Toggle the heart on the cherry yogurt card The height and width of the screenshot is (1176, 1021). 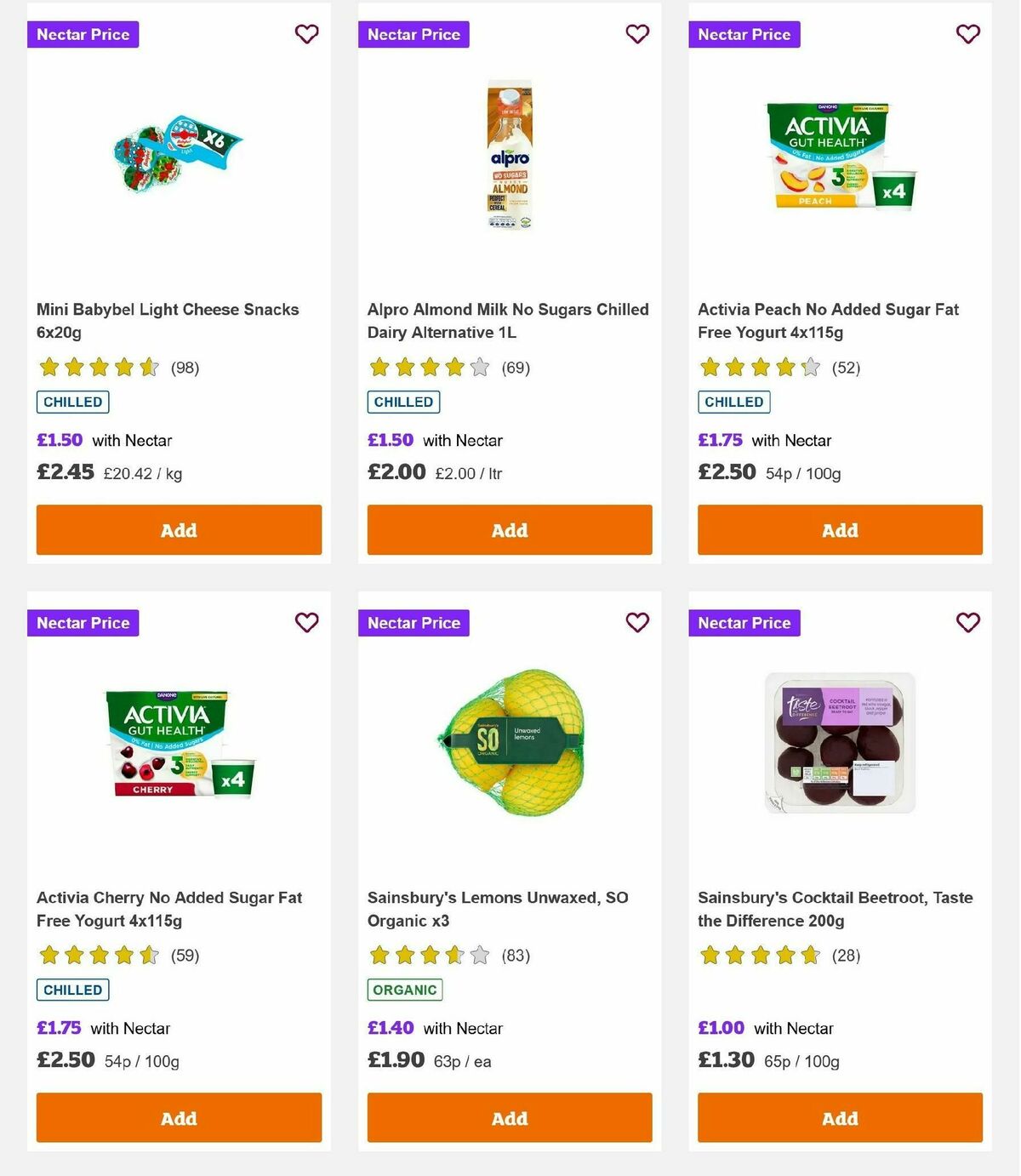tap(306, 622)
